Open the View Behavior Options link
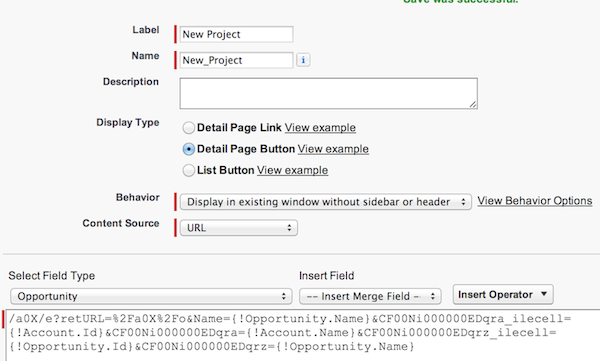600x361 pixels. pyautogui.click(x=535, y=201)
